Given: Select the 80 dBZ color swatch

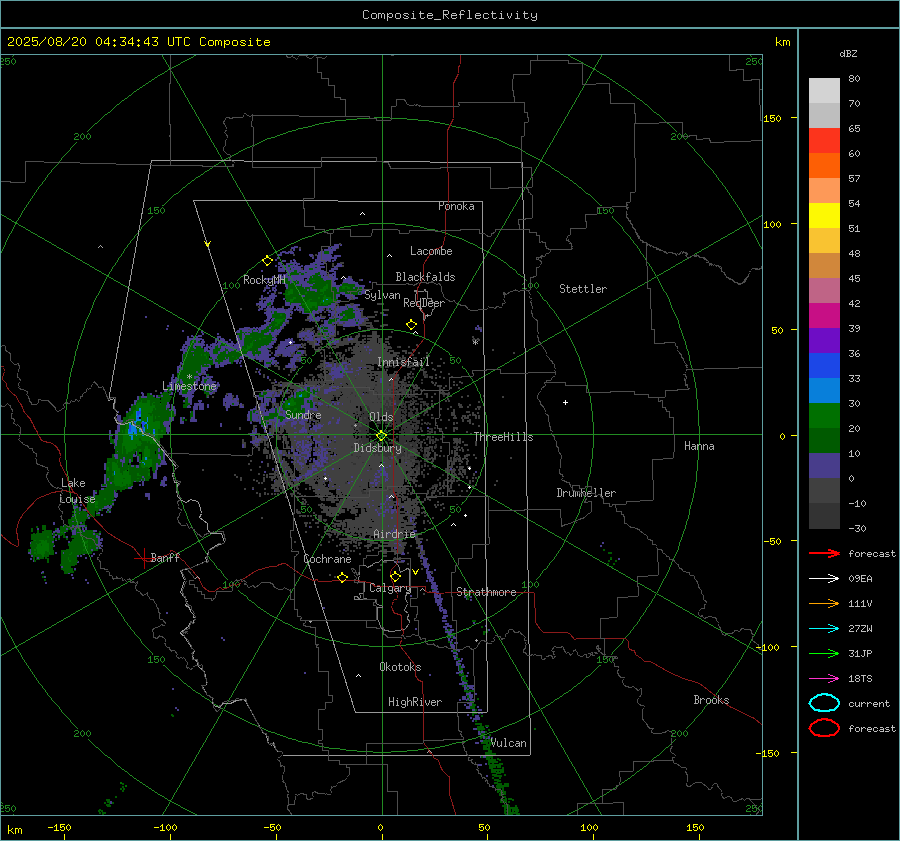Looking at the screenshot, I should point(824,91).
